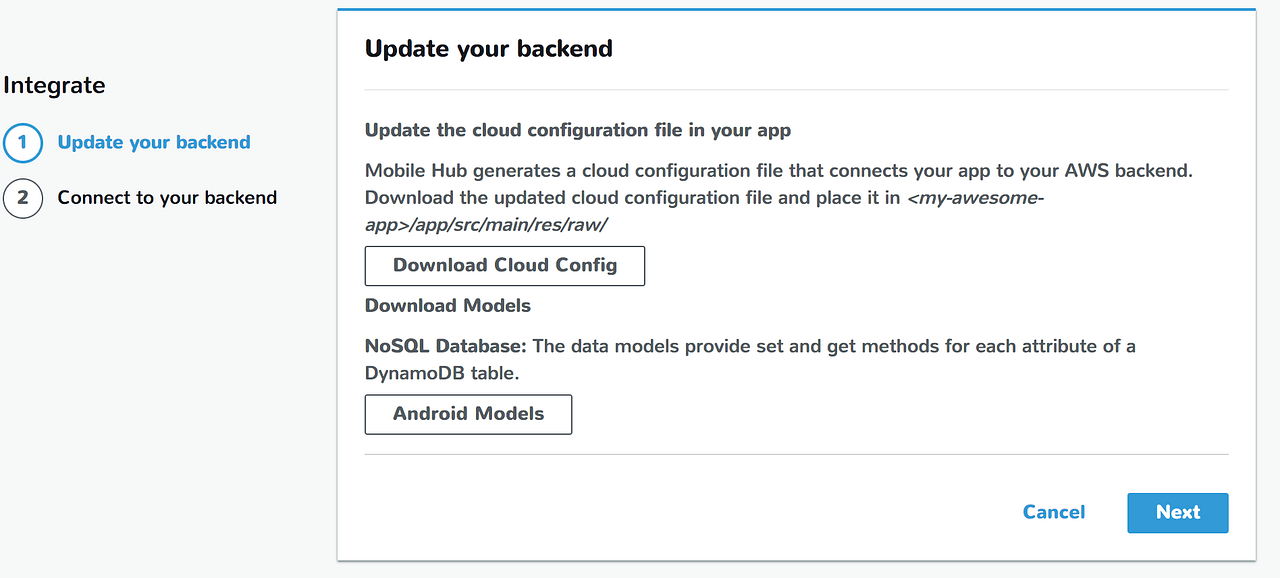Select the "Update your backend" sidebar step

pos(154,142)
